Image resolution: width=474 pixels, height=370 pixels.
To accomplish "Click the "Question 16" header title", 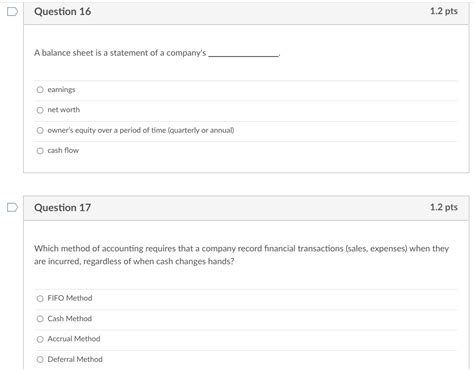I will pyautogui.click(x=62, y=12).
